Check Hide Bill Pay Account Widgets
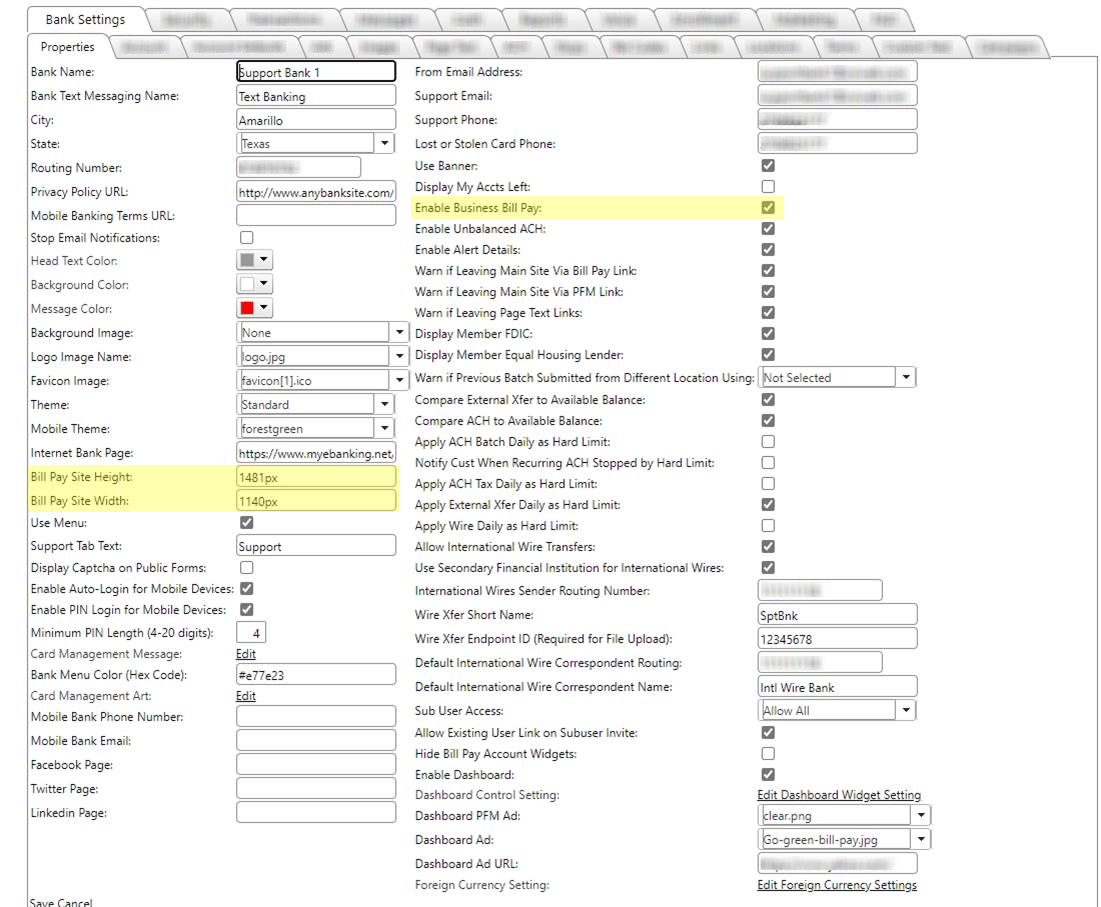Screen dimensions: 1101x907 (768, 754)
